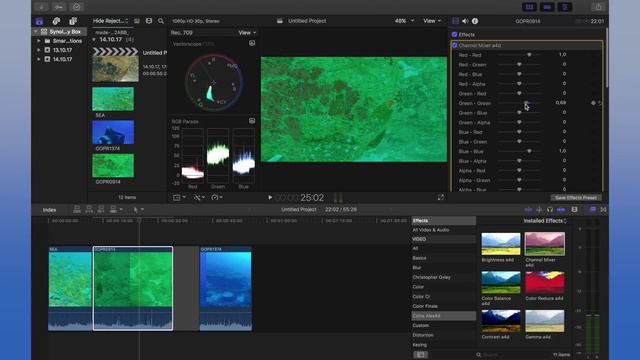640x360 pixels.
Task: Connect clip to primary storyline icon
Action: pyautogui.click(x=77, y=210)
